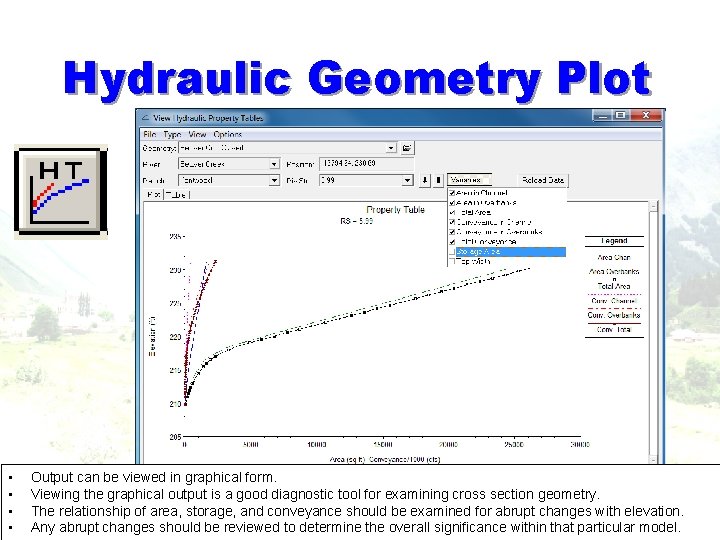Open the Reach dropdown showing Kentwood
Screen dimensions: 720x540
point(274,180)
